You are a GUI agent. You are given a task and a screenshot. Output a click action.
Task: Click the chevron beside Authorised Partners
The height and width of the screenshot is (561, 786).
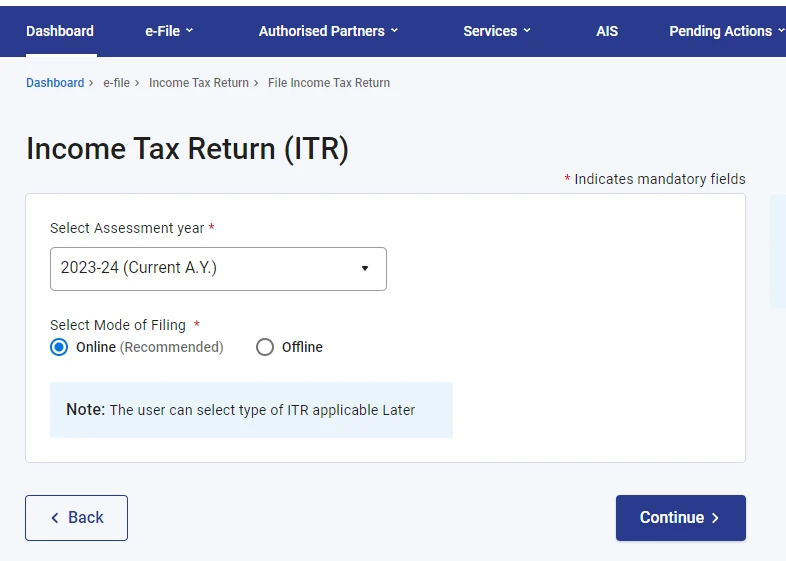coord(394,31)
